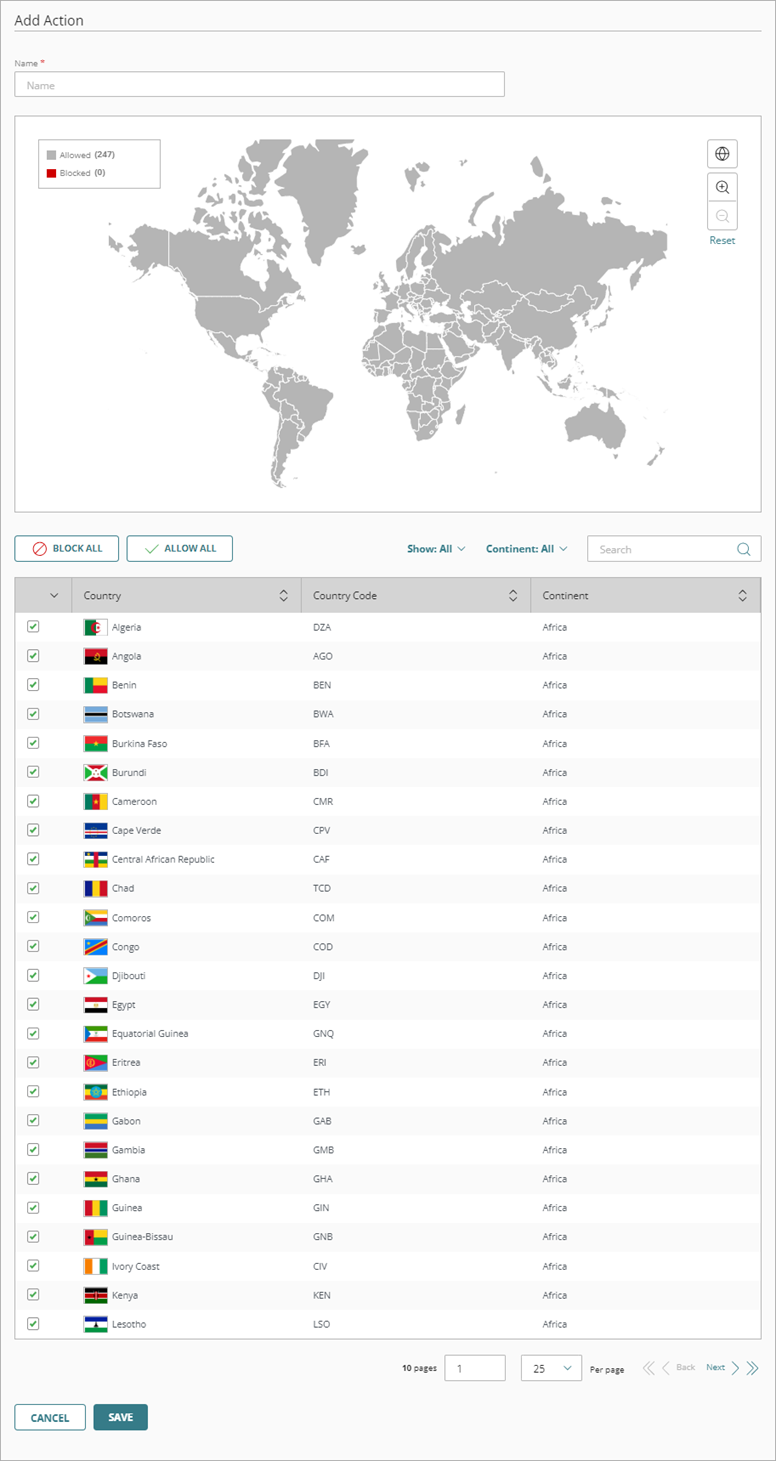Screen dimensions: 776x1461
Task: Open the Show: All dropdown
Action: point(436,548)
